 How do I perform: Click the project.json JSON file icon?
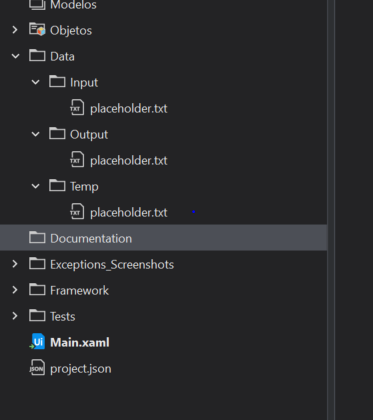click(x=37, y=368)
